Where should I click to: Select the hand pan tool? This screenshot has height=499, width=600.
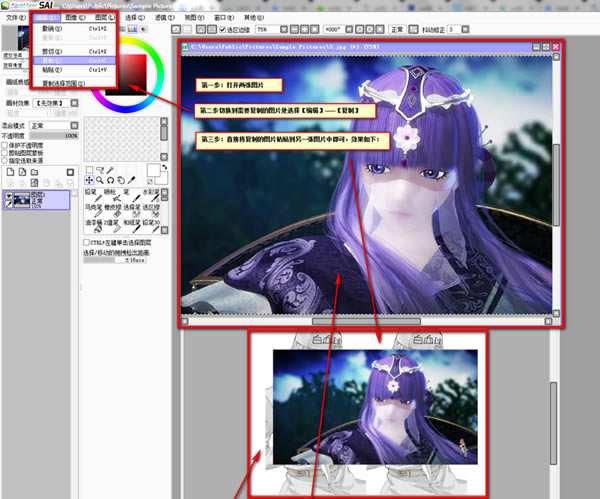pos(121,180)
